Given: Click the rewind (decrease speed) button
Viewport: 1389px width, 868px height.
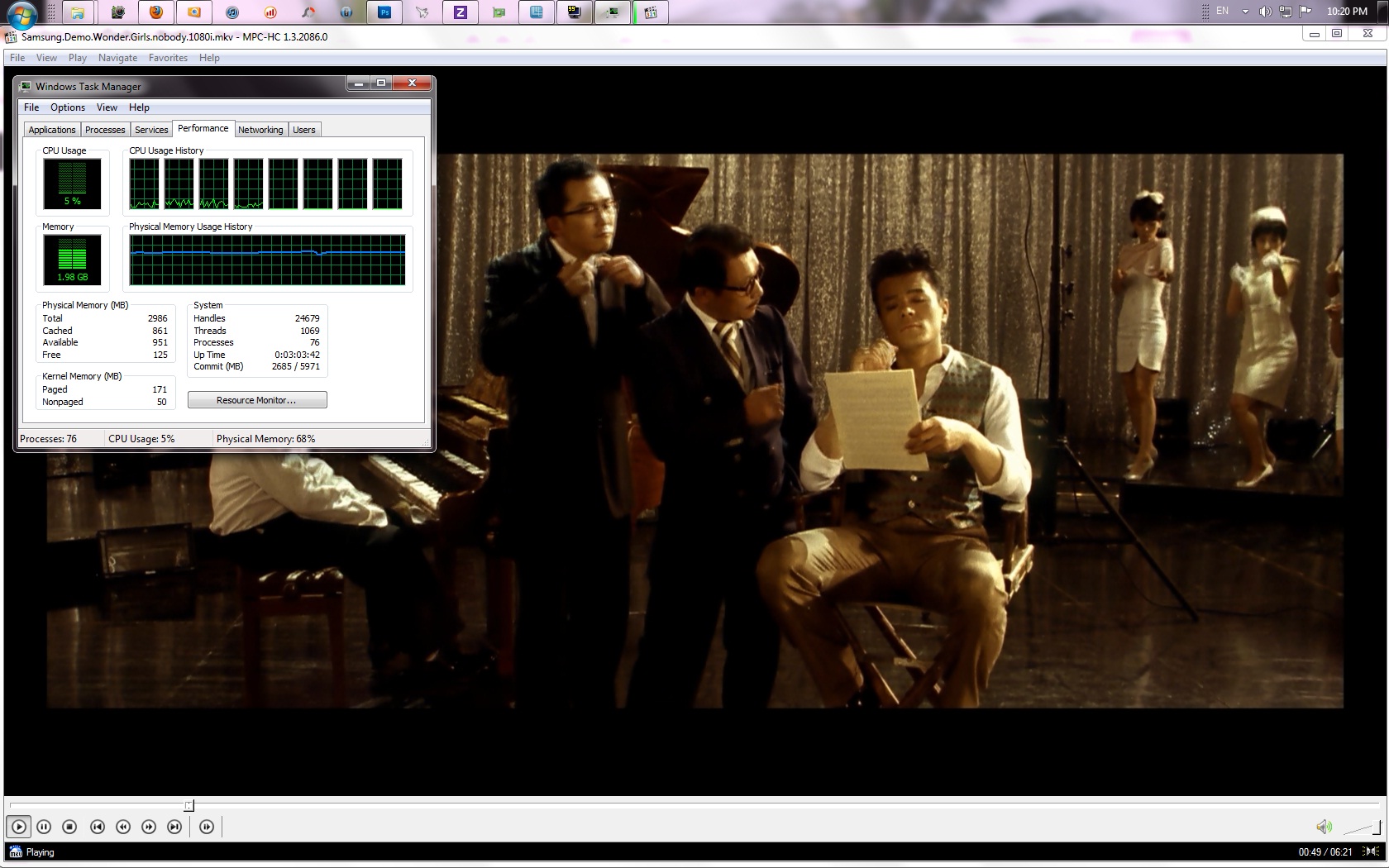Looking at the screenshot, I should click(x=123, y=827).
